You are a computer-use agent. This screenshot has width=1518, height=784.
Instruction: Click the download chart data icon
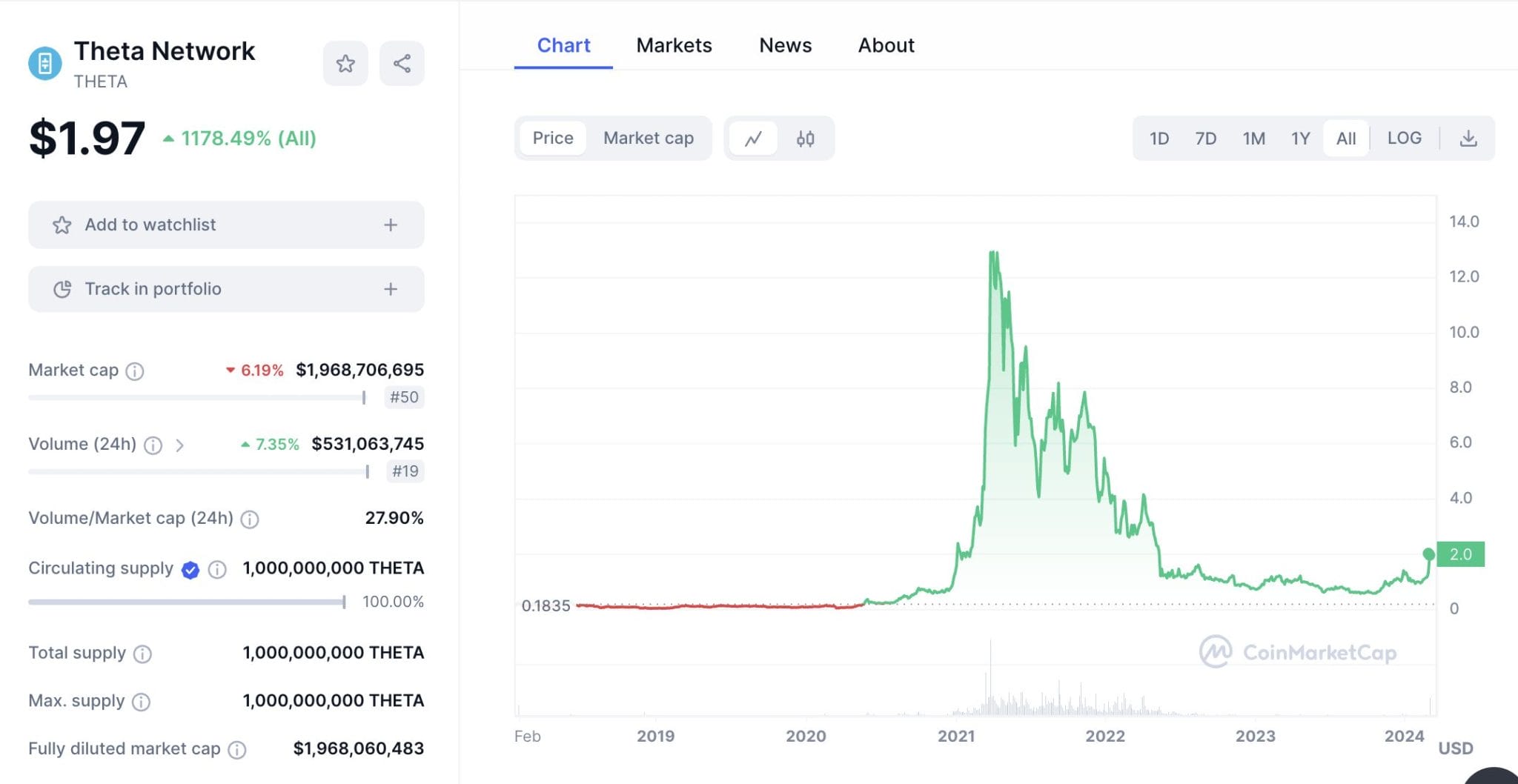point(1469,138)
